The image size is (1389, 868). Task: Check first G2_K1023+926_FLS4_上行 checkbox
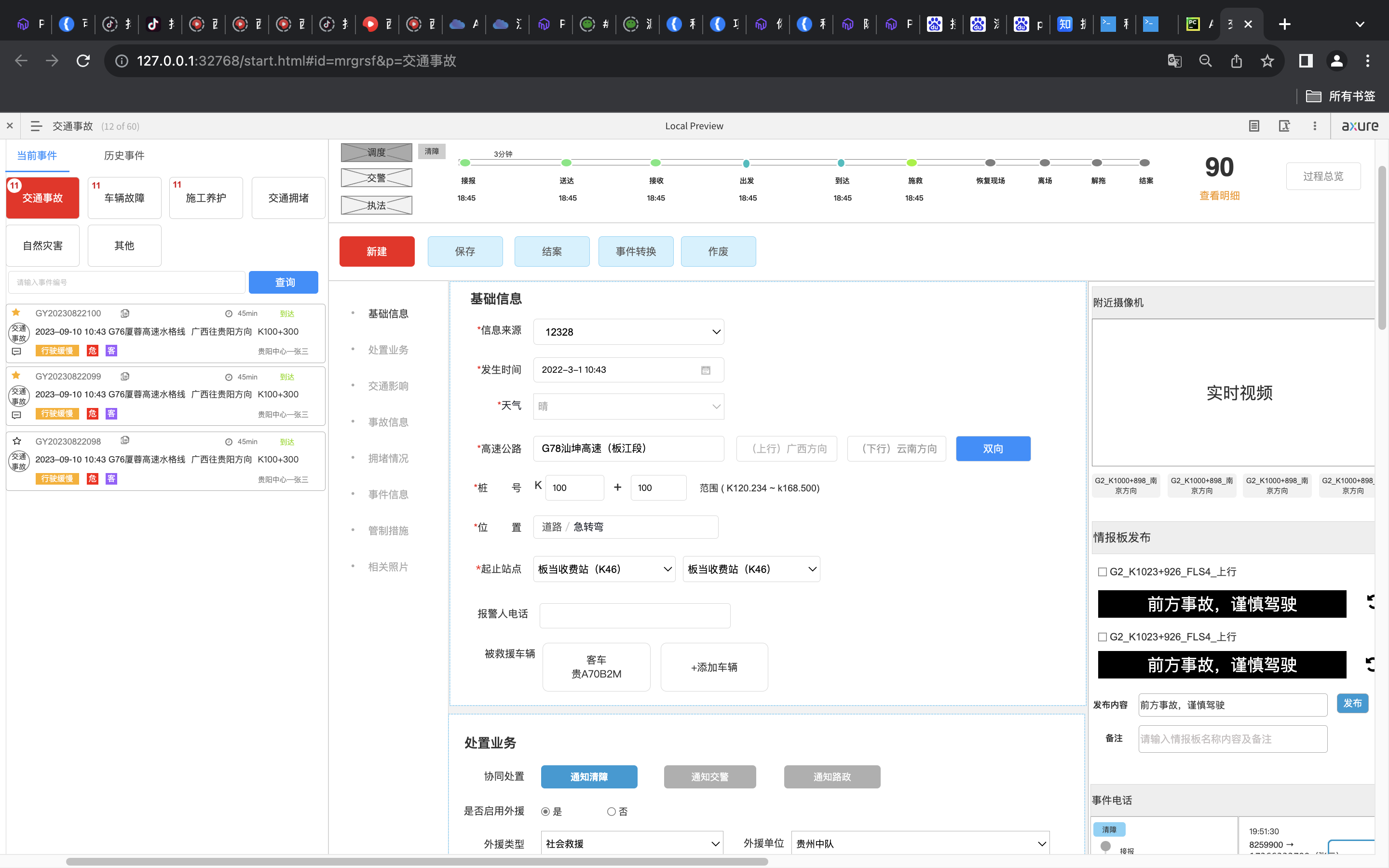tap(1102, 572)
